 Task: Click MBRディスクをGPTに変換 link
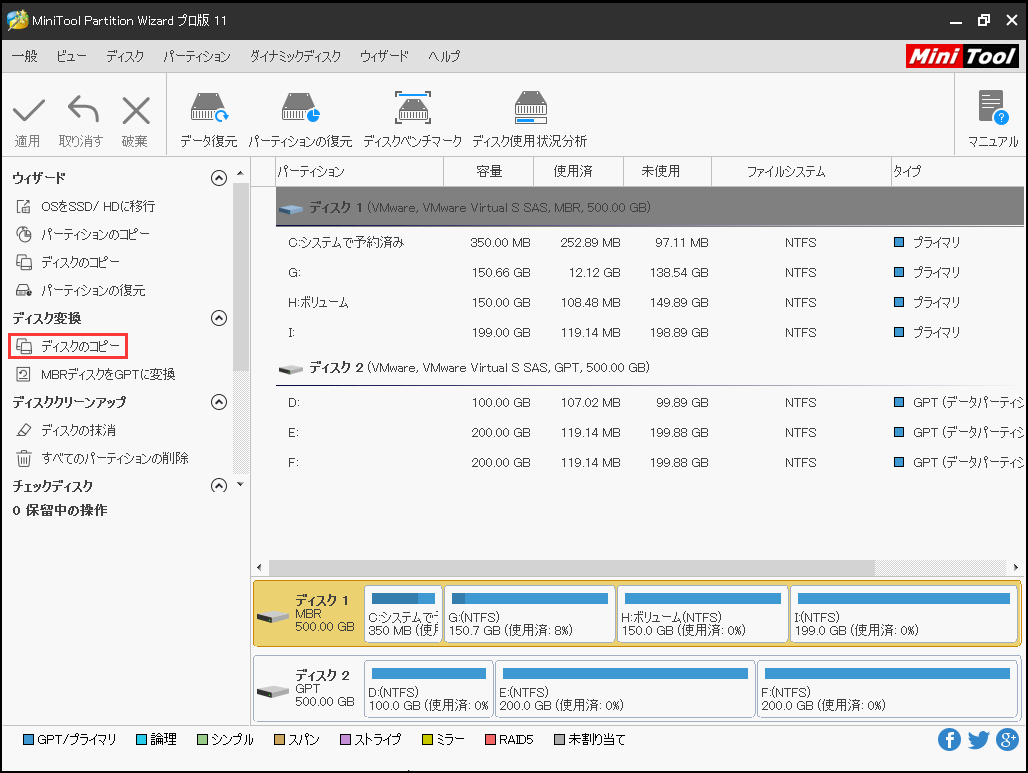pos(107,374)
